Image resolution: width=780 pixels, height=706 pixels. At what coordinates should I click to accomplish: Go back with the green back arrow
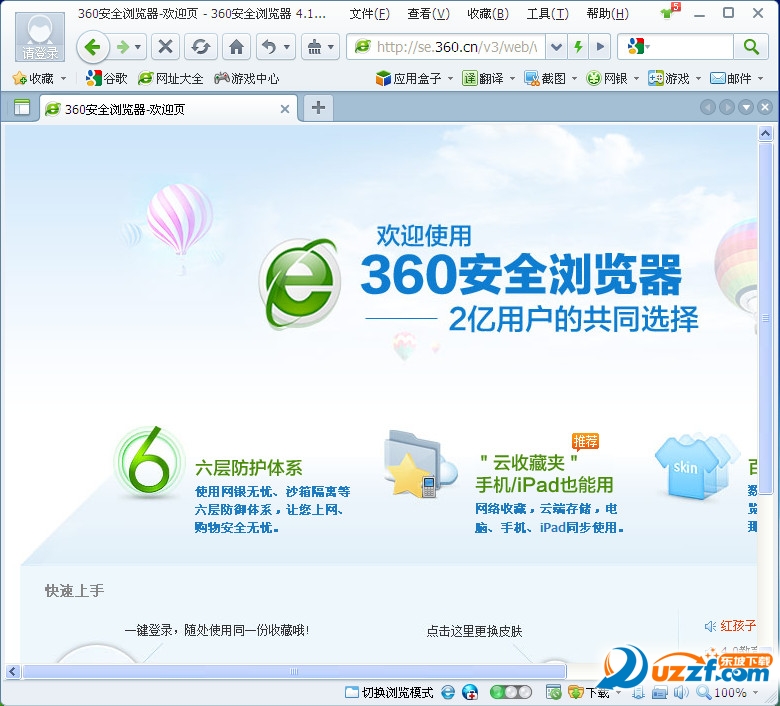[93, 47]
